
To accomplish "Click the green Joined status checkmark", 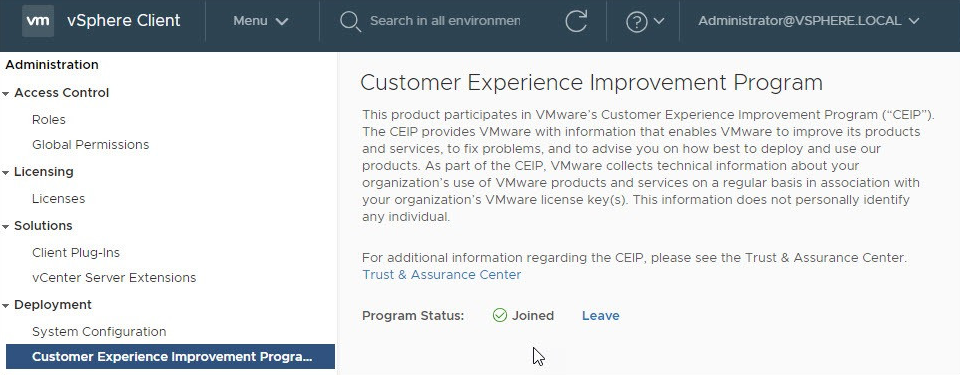I will (x=500, y=316).
